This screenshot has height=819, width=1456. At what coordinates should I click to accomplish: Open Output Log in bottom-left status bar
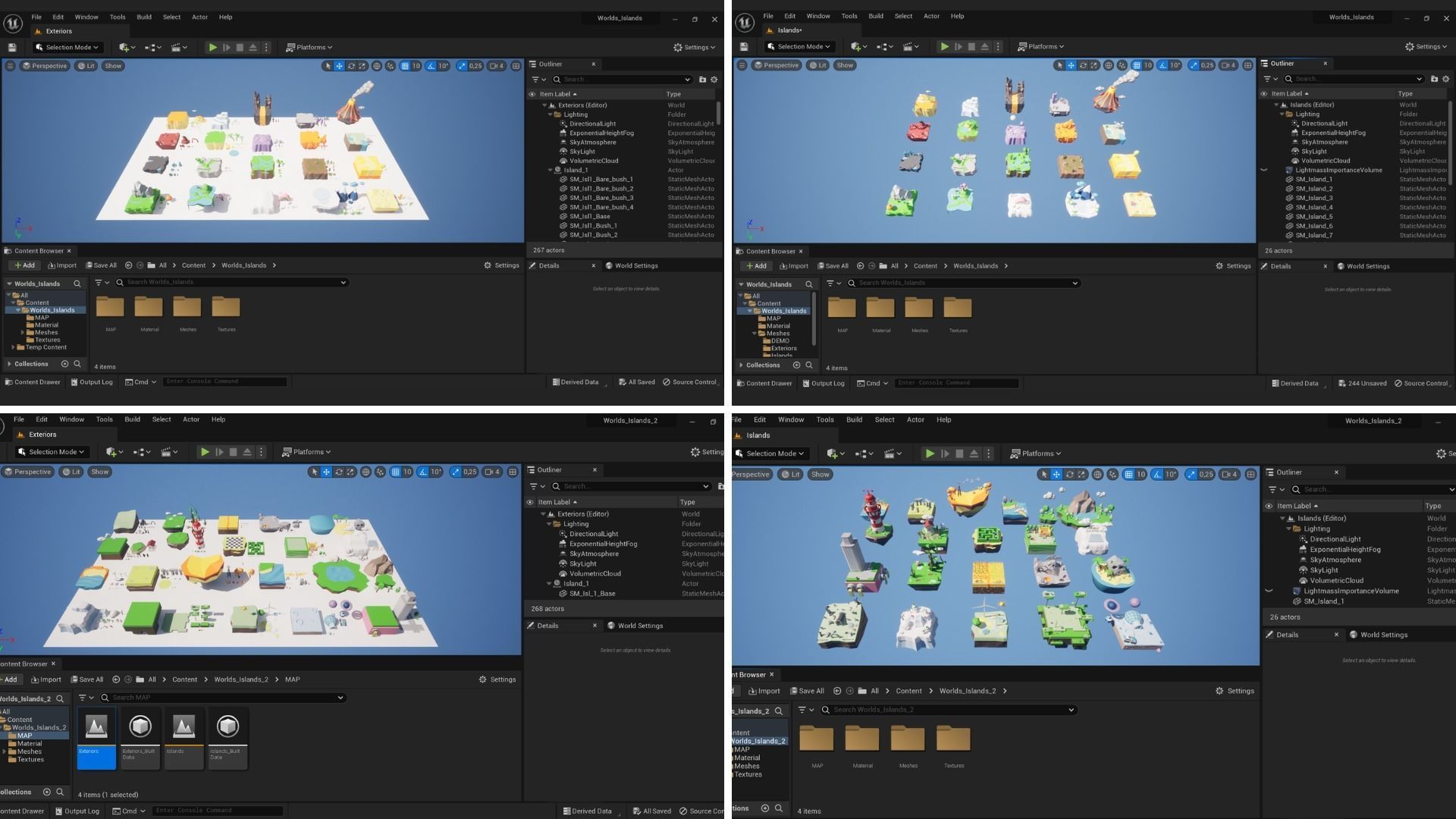pyautogui.click(x=77, y=811)
